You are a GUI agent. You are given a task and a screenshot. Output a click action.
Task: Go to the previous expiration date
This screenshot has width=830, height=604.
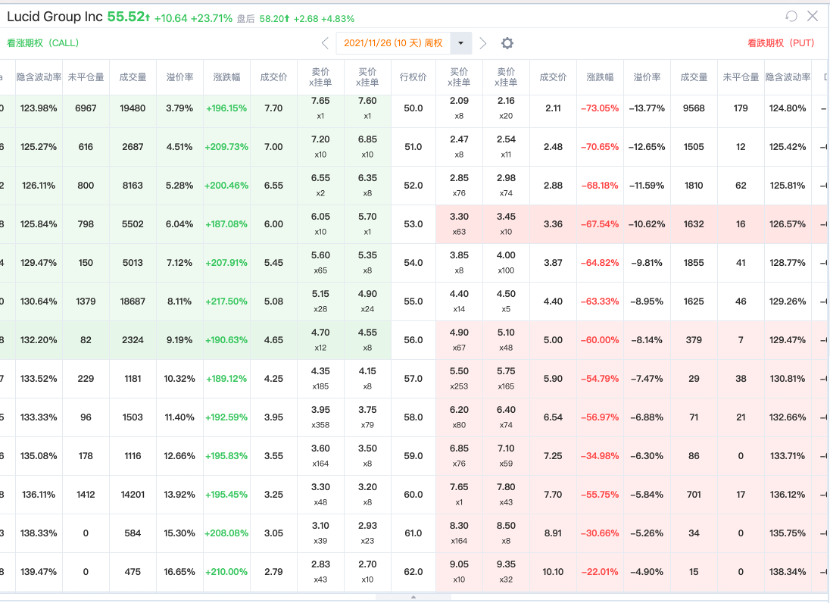tap(325, 43)
